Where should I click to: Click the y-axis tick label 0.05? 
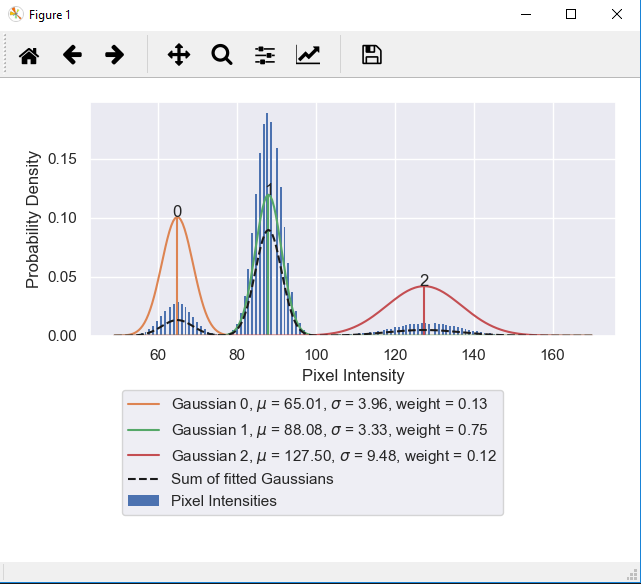(62, 277)
